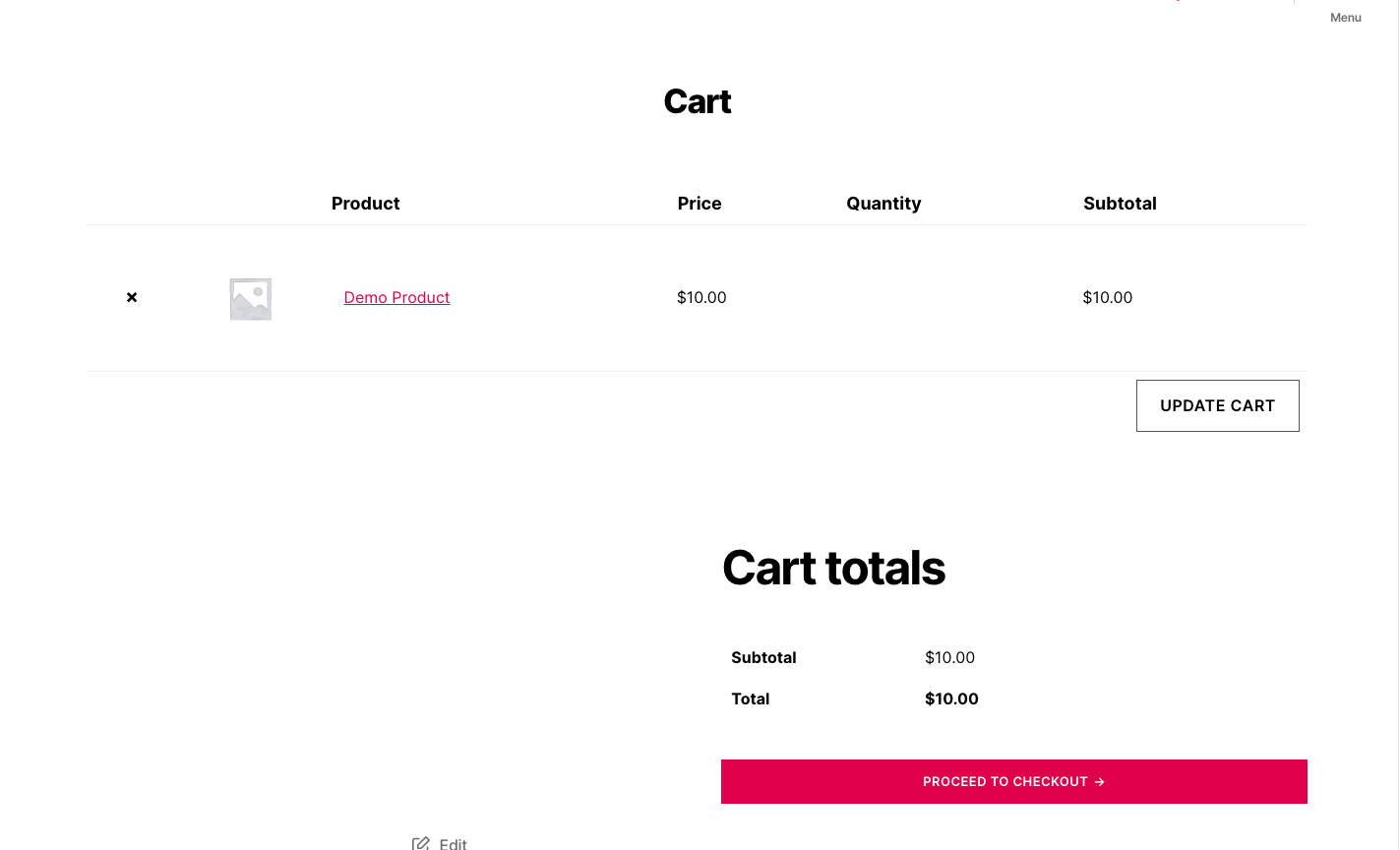Click the bold Total amount $10.00
Screen dimensions: 1400x850
[x=951, y=698]
